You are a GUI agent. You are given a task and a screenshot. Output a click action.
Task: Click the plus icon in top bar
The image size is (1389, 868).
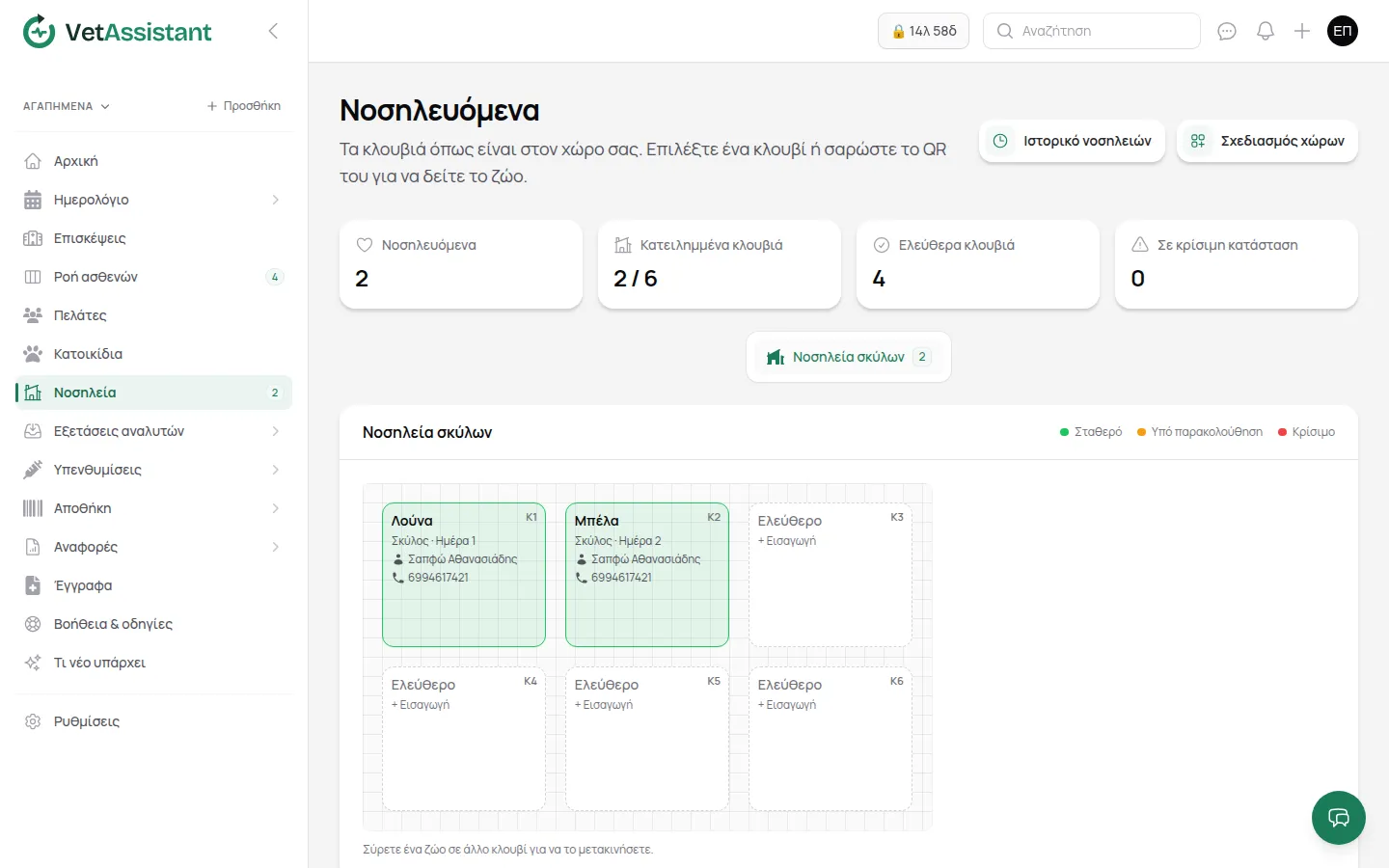click(1302, 31)
